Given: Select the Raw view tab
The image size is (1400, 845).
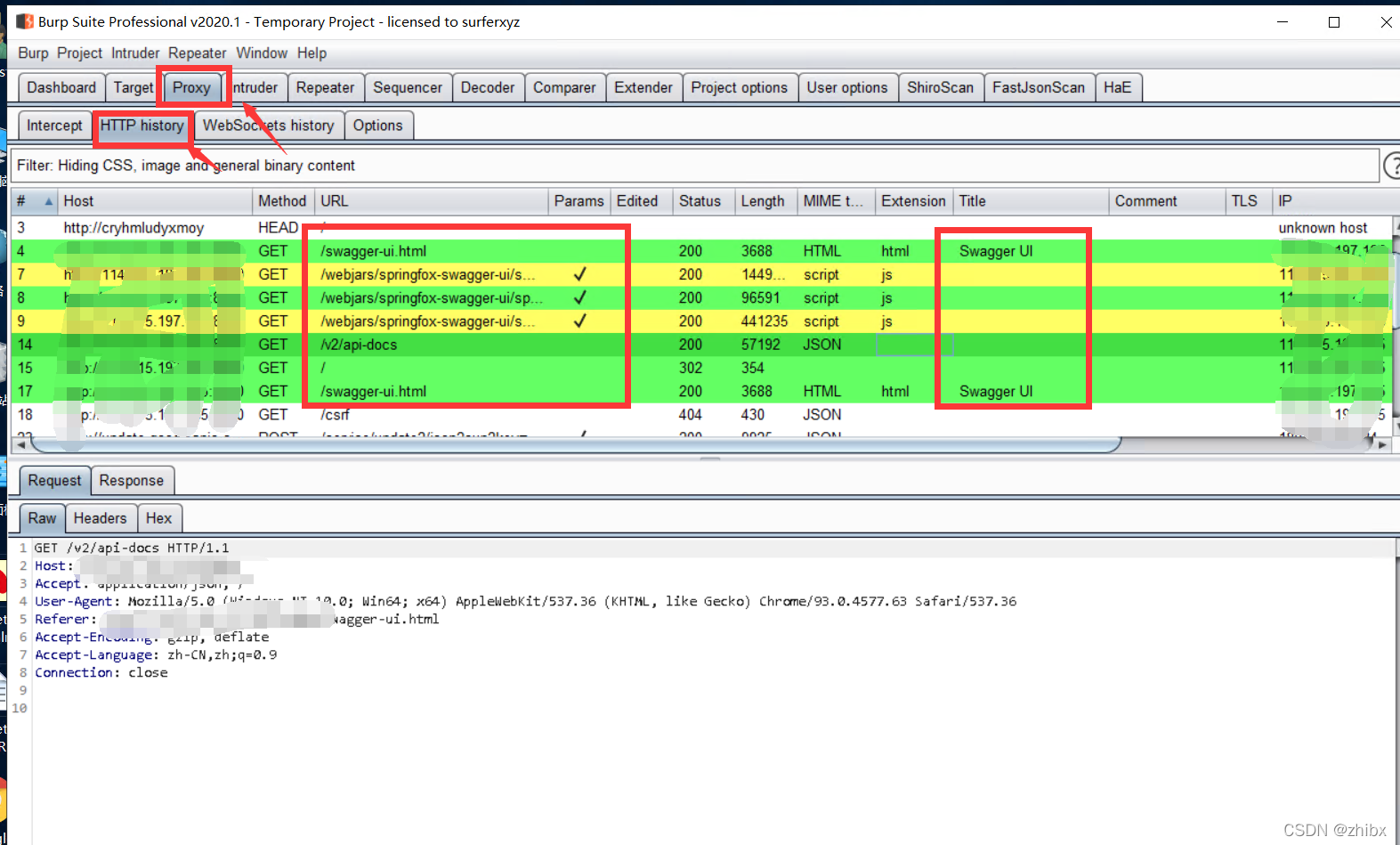Looking at the screenshot, I should point(42,518).
